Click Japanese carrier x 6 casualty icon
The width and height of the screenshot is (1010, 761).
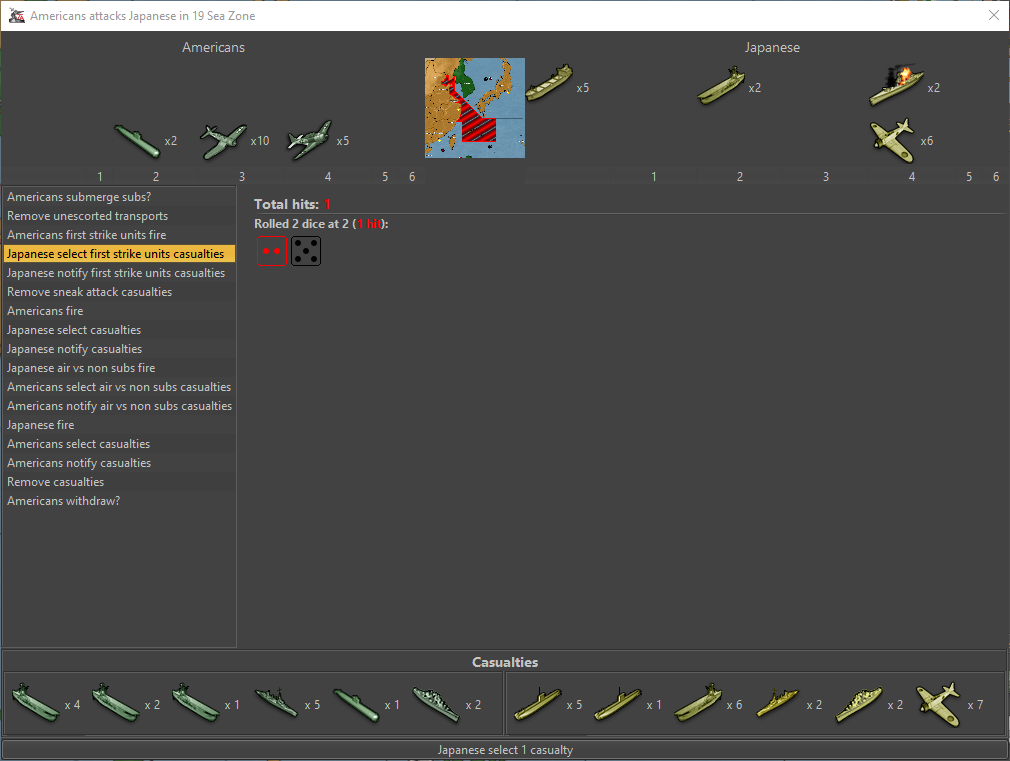click(698, 703)
